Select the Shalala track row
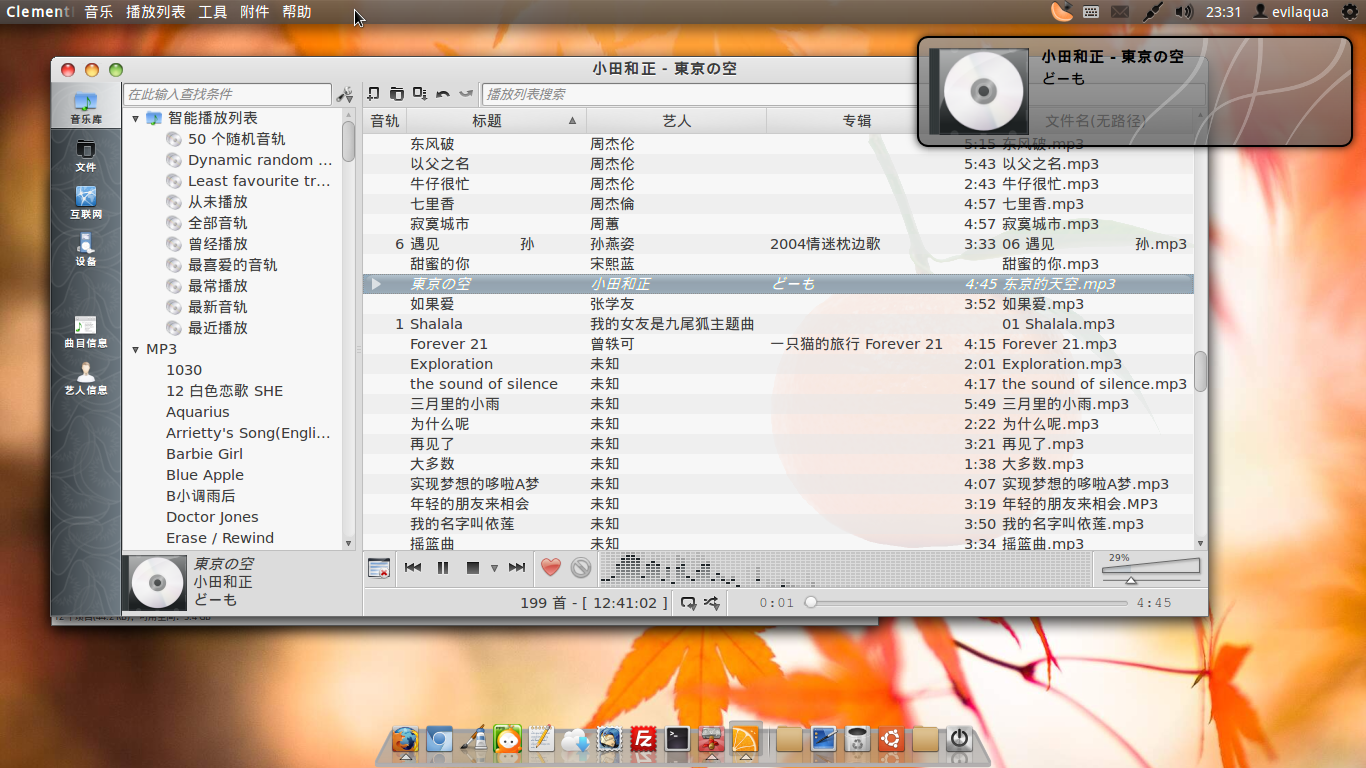The width and height of the screenshot is (1366, 768). tap(778, 324)
